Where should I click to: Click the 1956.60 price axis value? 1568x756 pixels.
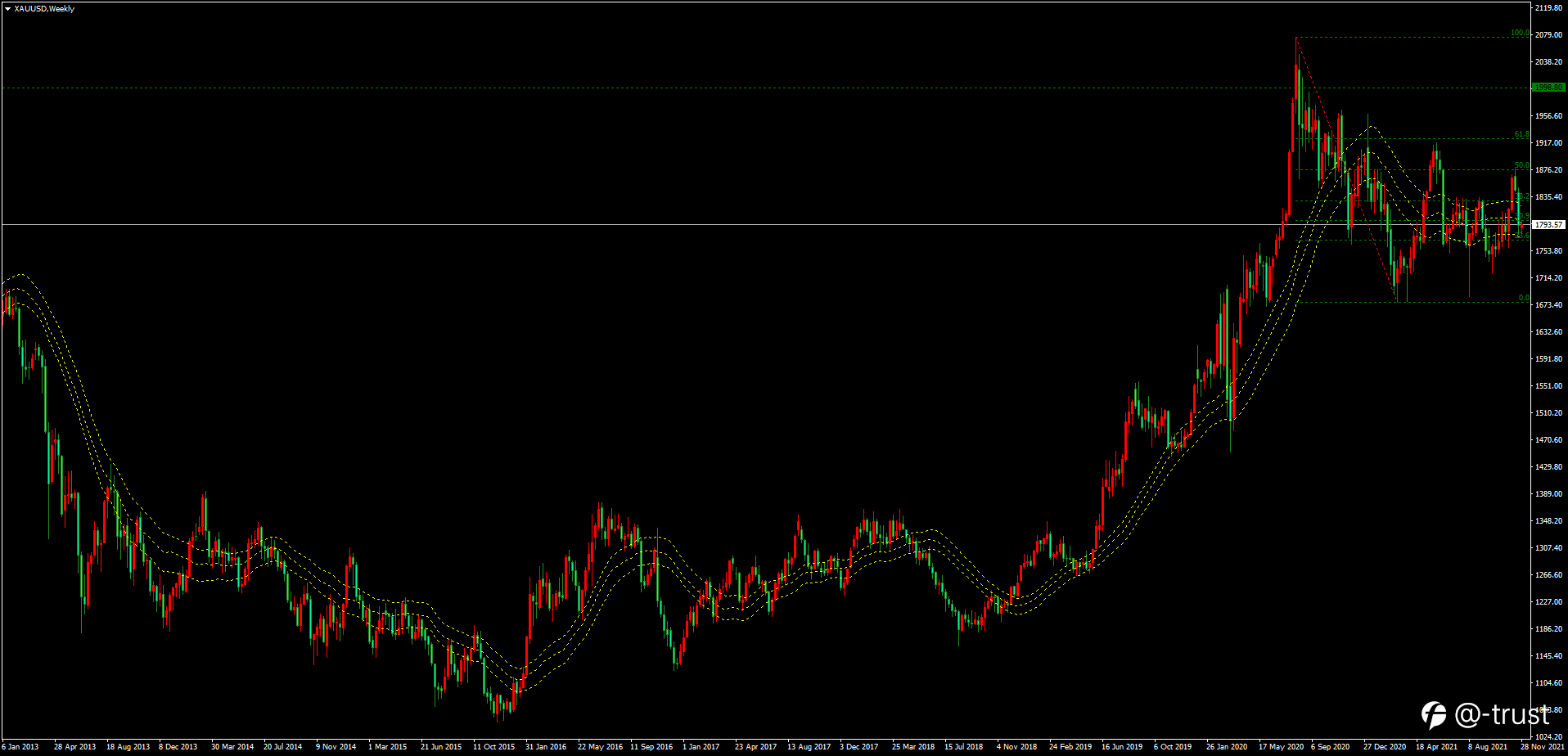tap(1550, 116)
